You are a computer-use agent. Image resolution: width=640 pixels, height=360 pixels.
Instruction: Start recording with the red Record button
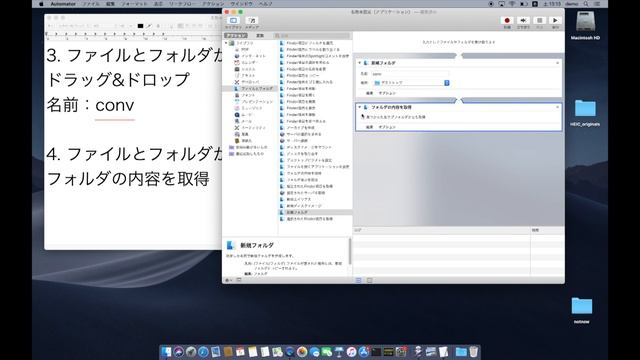pos(507,20)
